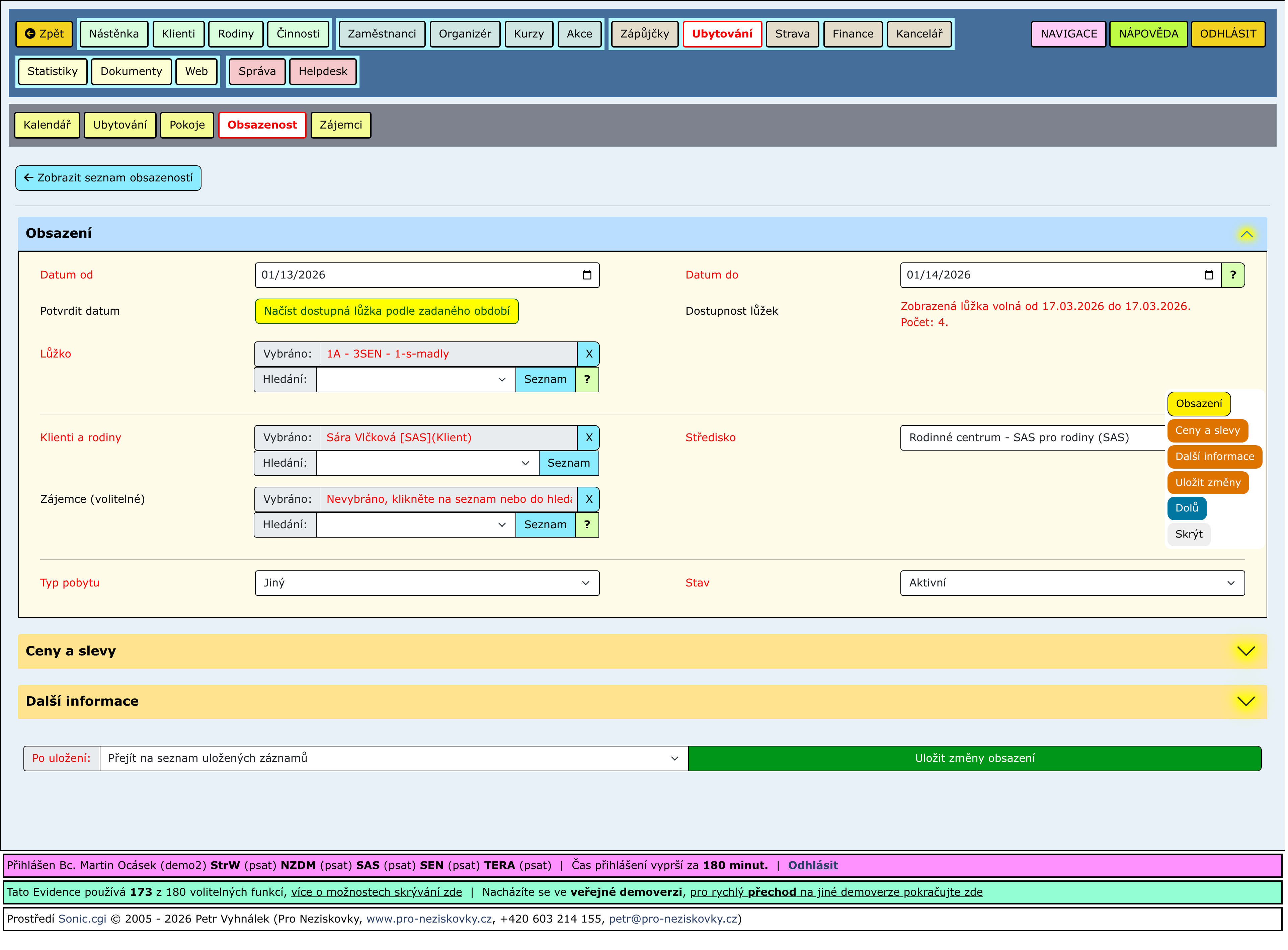This screenshot has width=1288, height=950.
Task: Remove selected client Sára Vlčková with X
Action: tap(588, 438)
